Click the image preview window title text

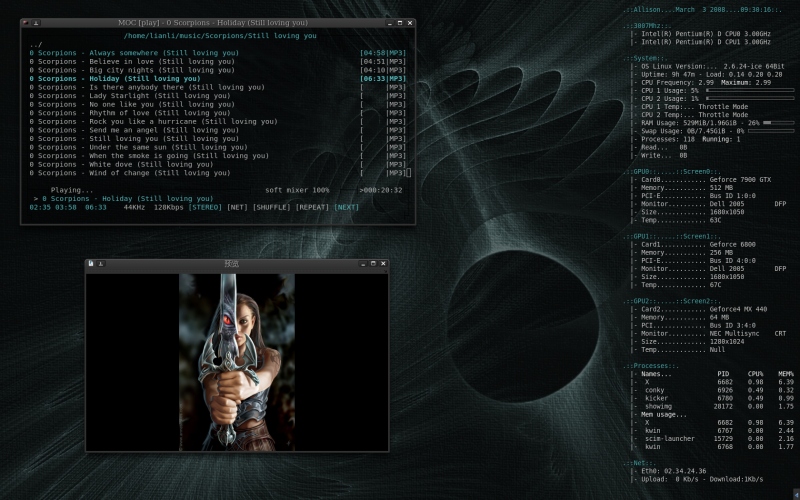point(232,264)
